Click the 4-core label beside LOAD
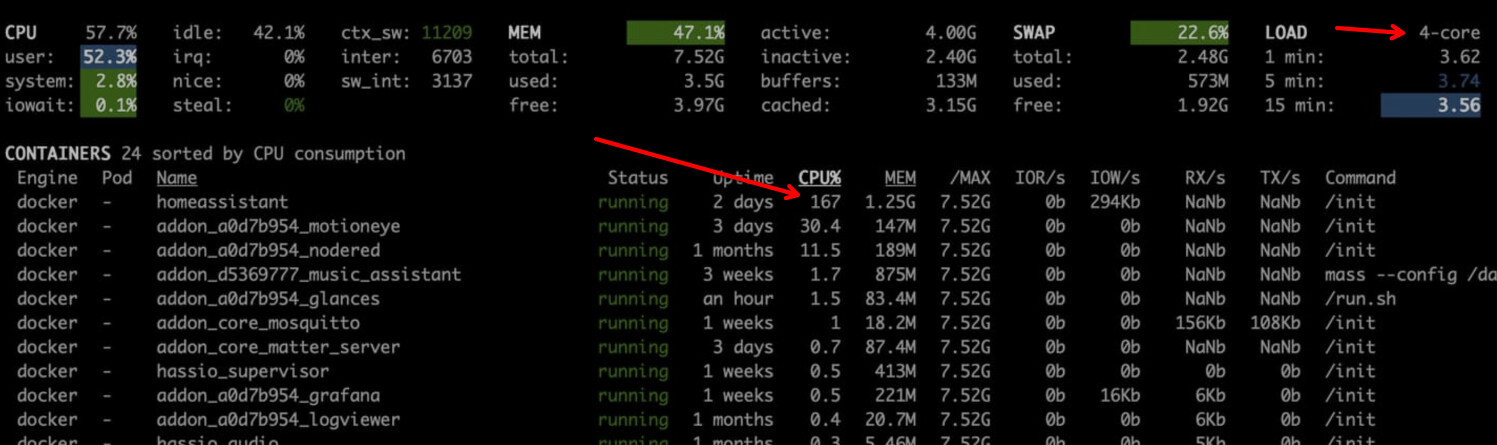The width and height of the screenshot is (1497, 445). (1449, 33)
